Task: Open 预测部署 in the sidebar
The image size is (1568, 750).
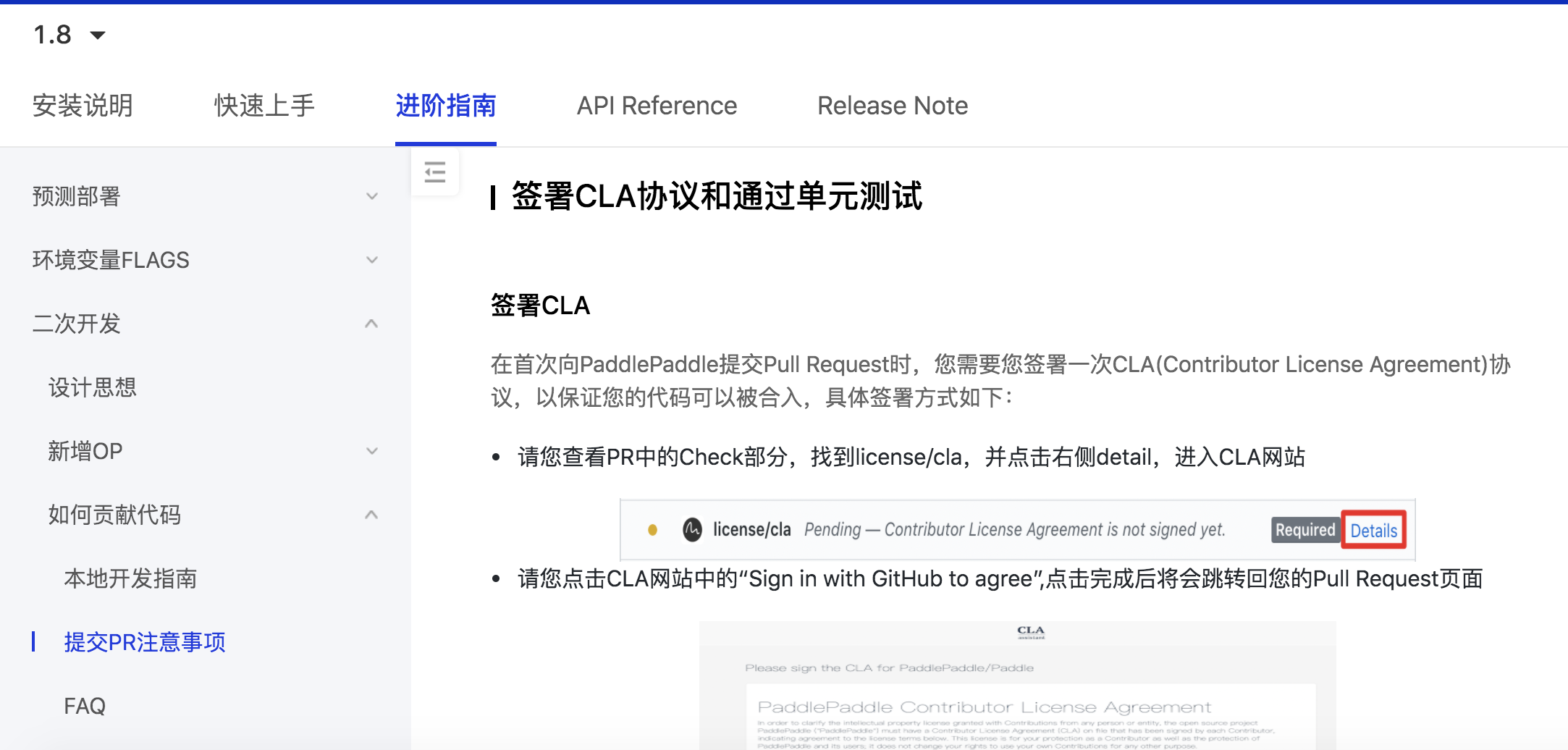Action: (76, 196)
